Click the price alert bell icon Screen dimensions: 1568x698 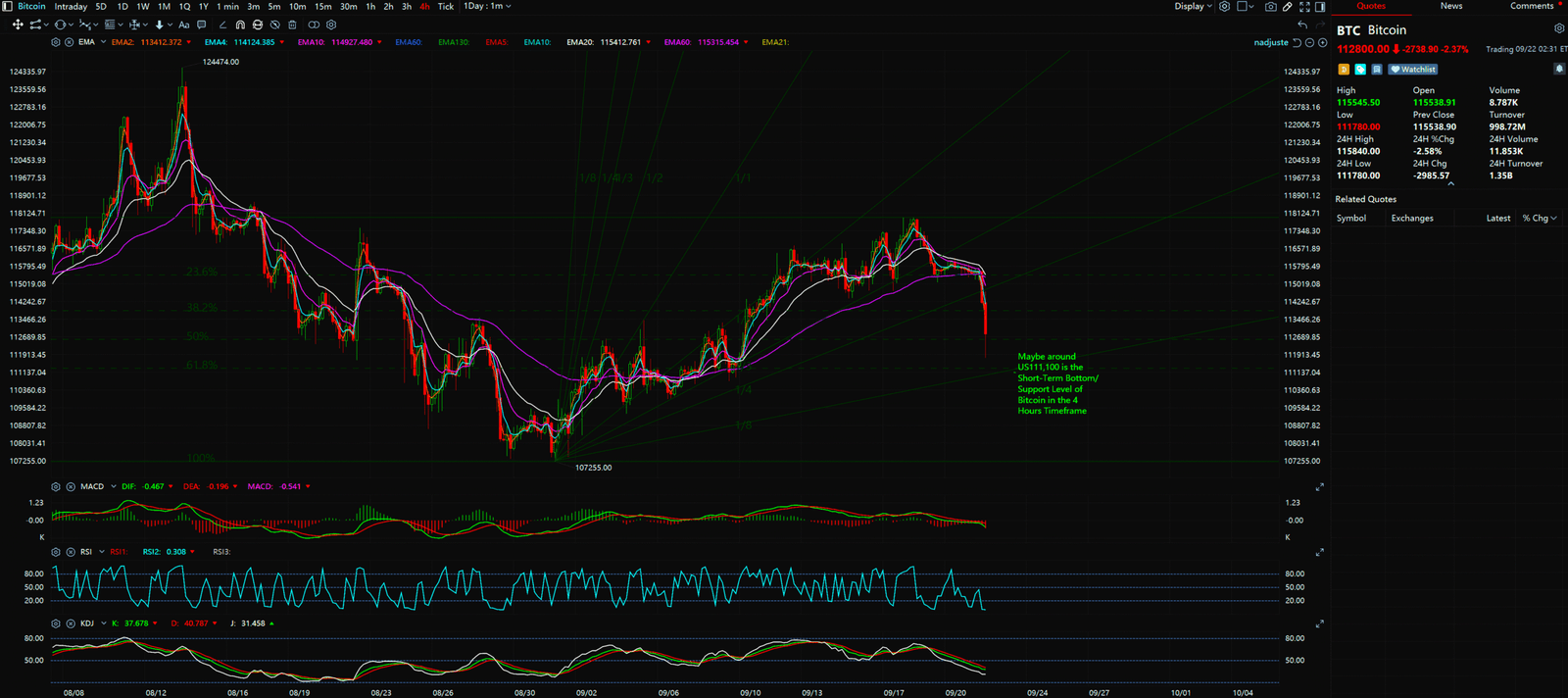pos(1559,69)
